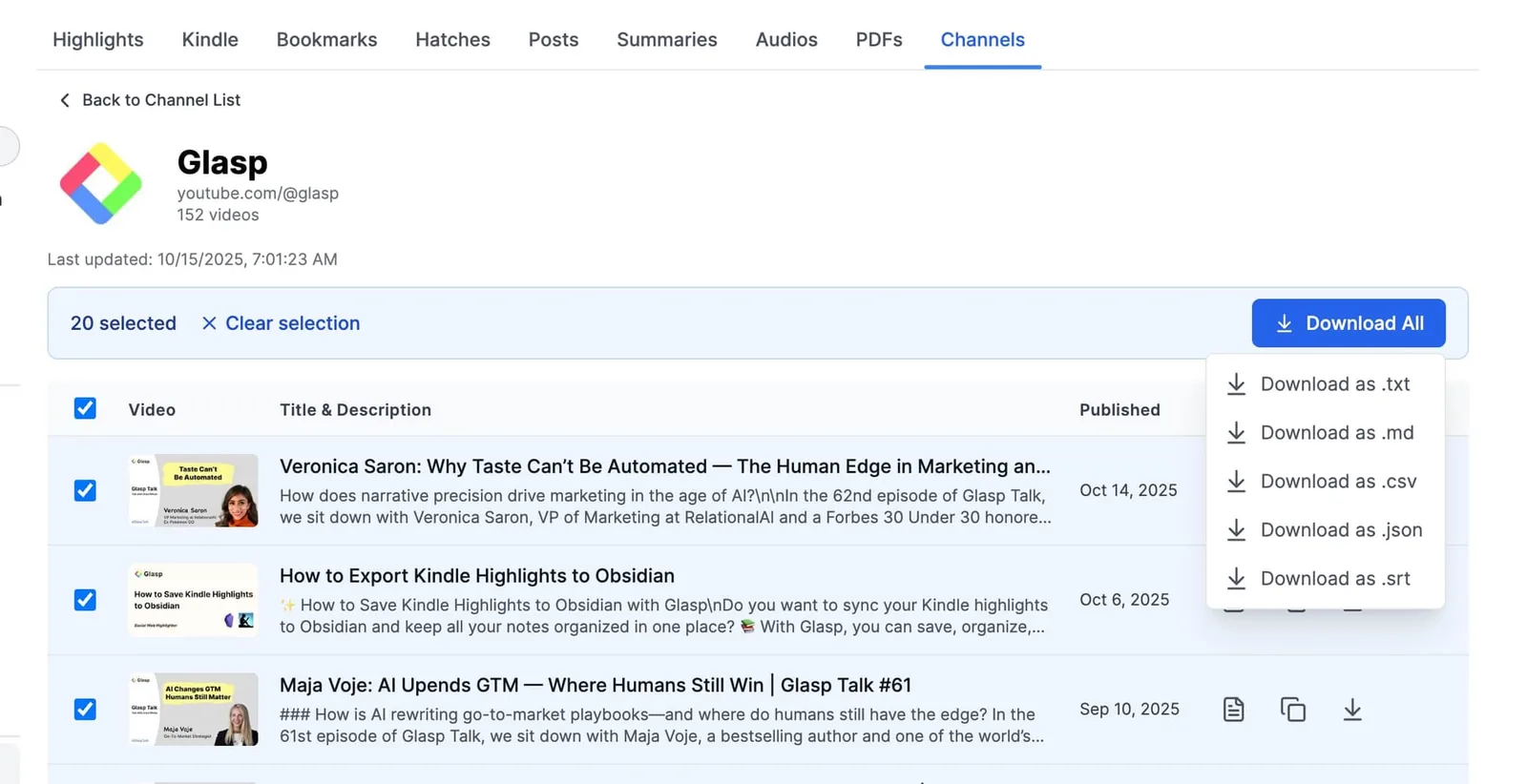Collapse the Download All dropdown button
The width and height of the screenshot is (1527, 784).
pos(1349,323)
